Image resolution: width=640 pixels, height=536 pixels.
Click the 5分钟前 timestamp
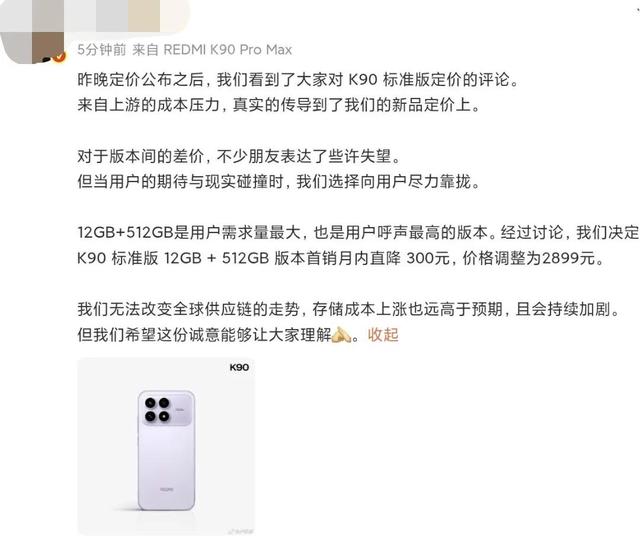(x=102, y=50)
